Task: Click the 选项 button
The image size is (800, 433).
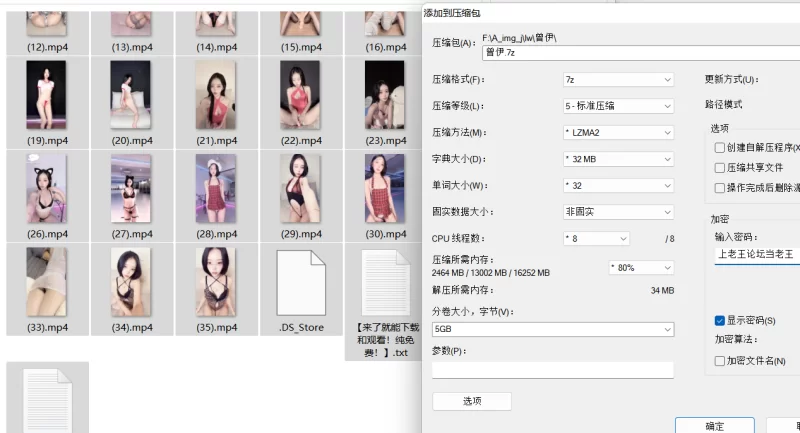Action: point(471,401)
